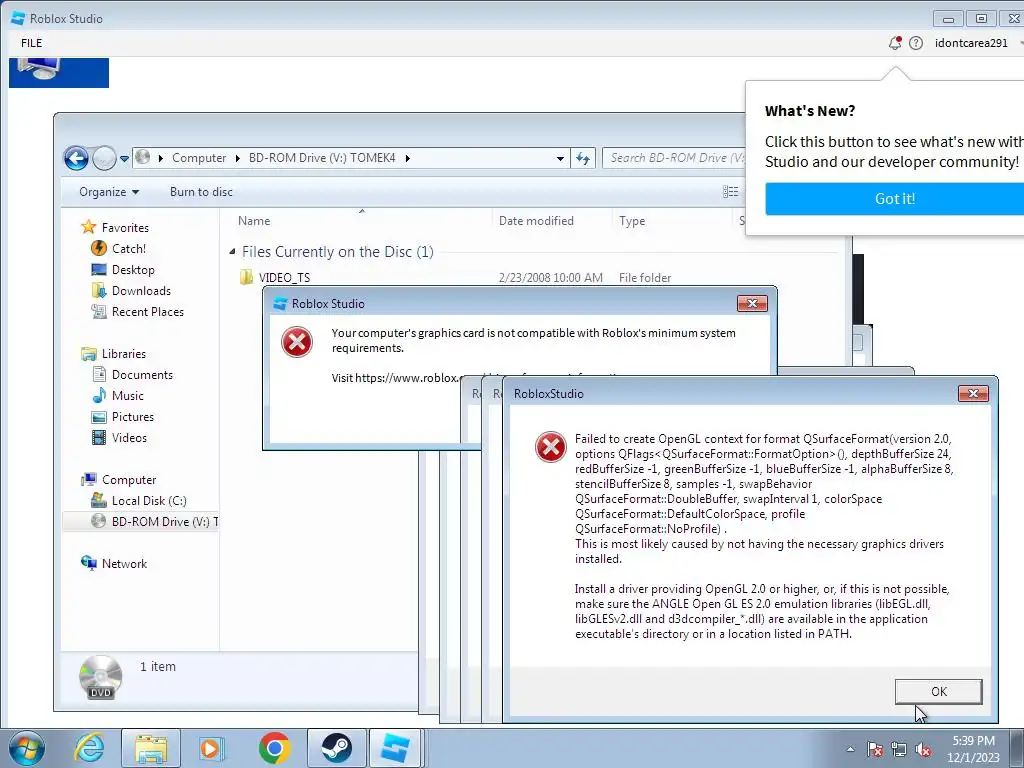This screenshot has height=768, width=1024.
Task: Open the FILE menu in Roblox Studio
Action: [x=31, y=43]
